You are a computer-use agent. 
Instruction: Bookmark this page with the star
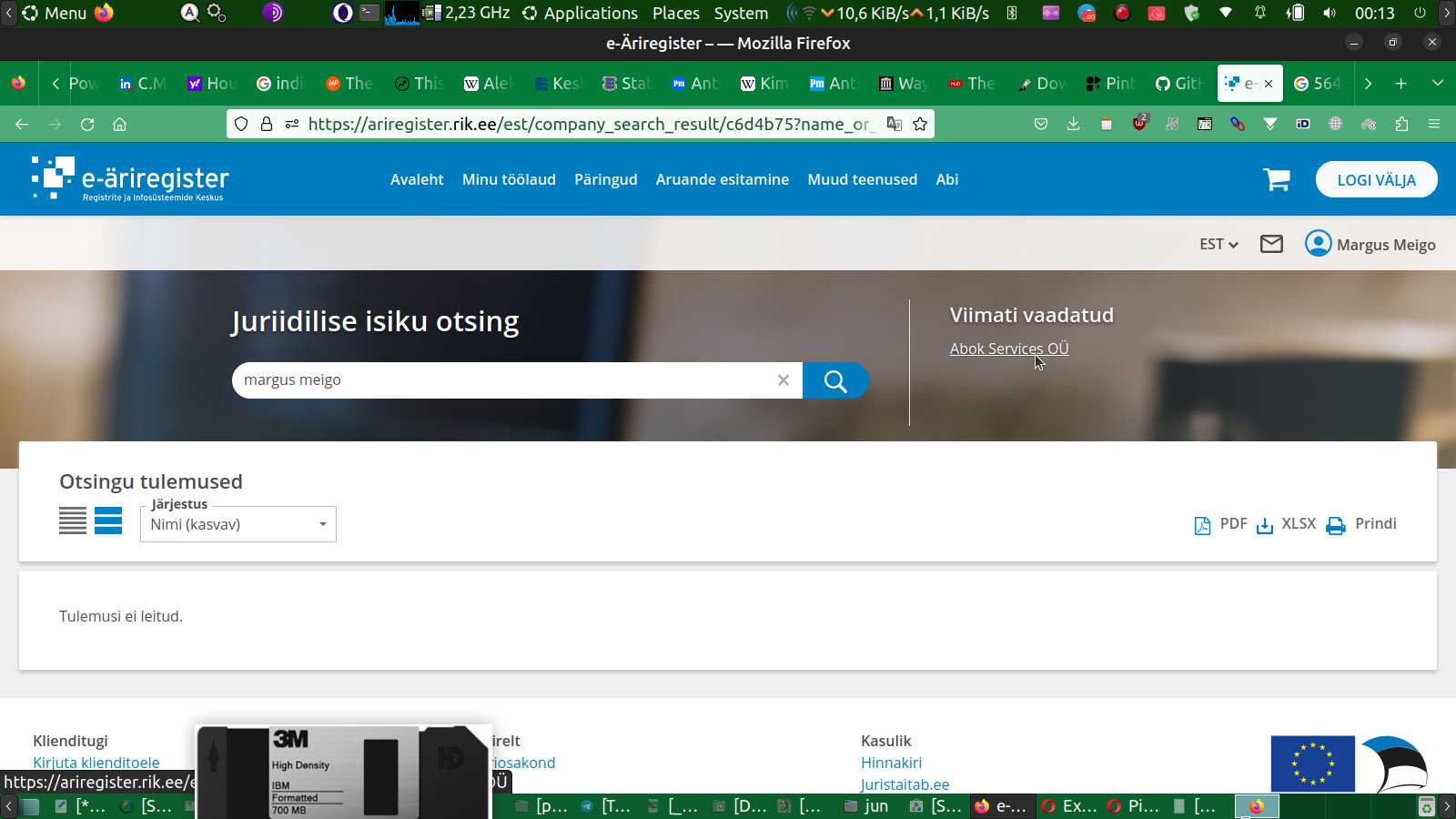click(x=920, y=124)
